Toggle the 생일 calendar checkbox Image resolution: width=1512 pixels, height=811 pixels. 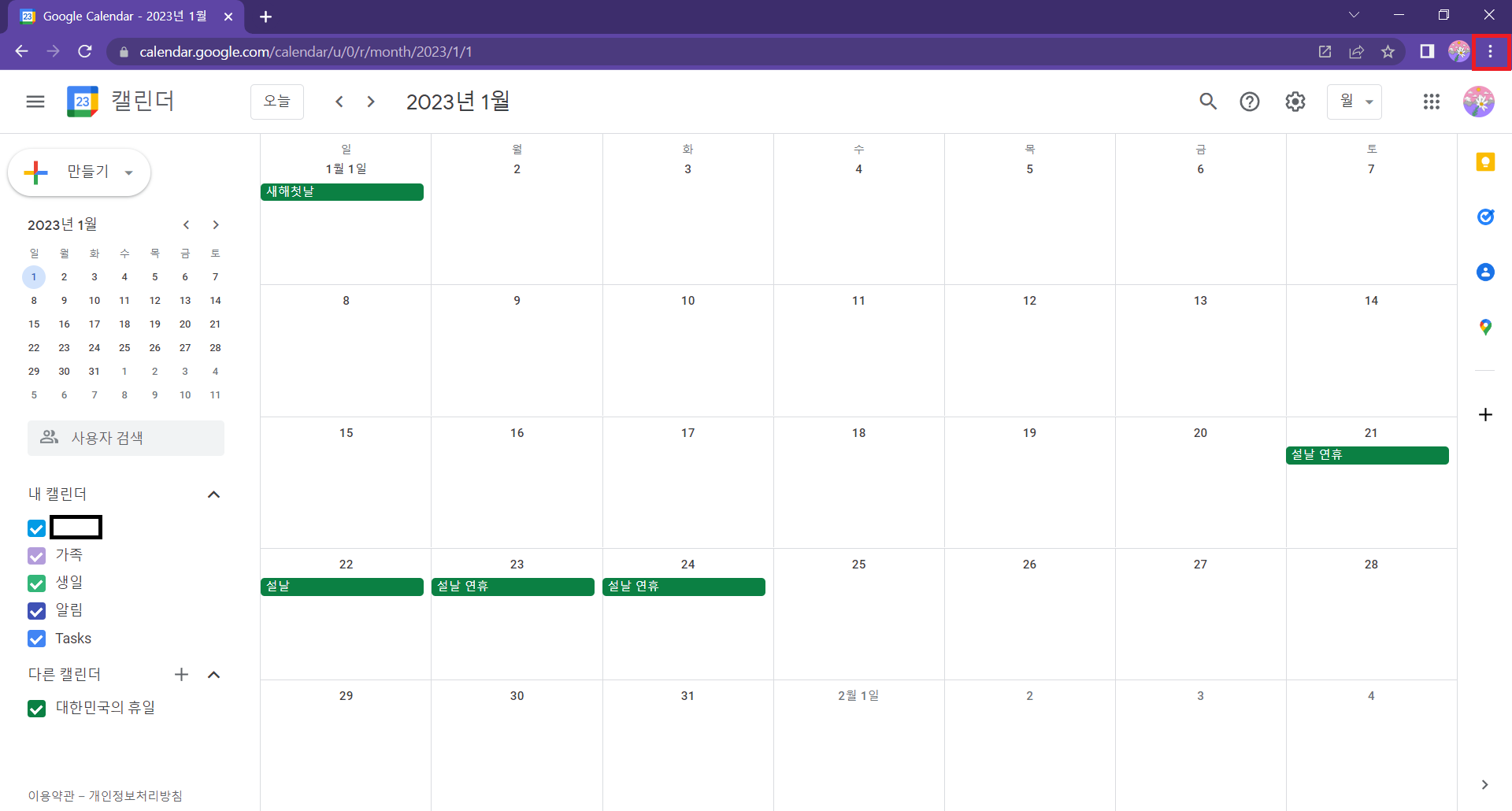[36, 583]
